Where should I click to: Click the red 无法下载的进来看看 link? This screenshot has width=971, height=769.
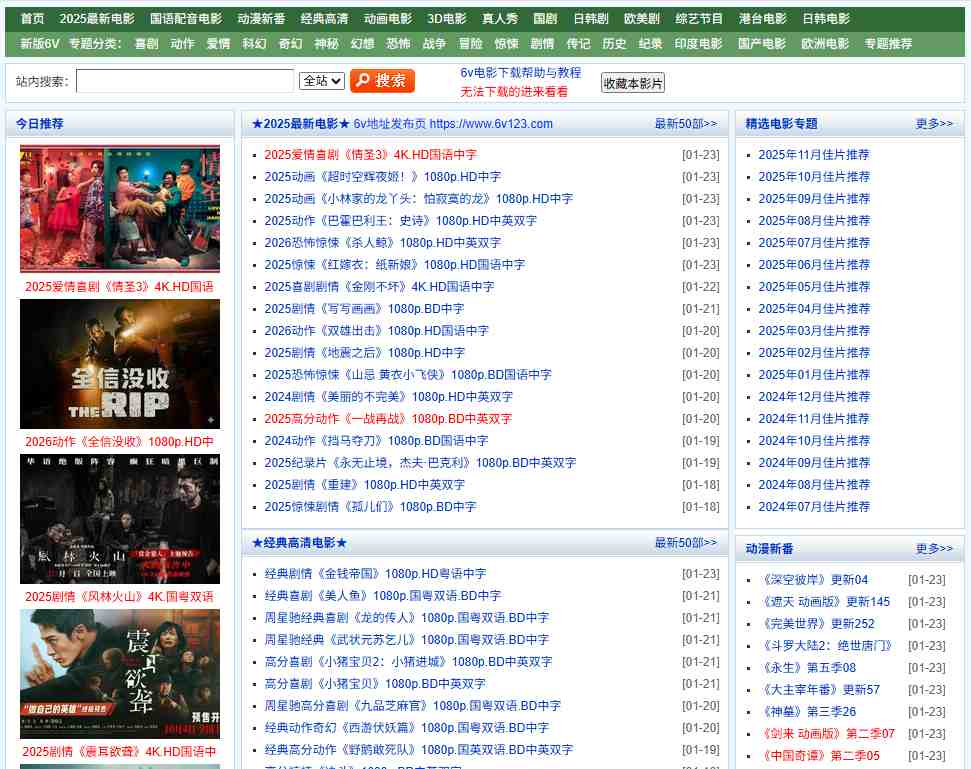pyautogui.click(x=516, y=91)
